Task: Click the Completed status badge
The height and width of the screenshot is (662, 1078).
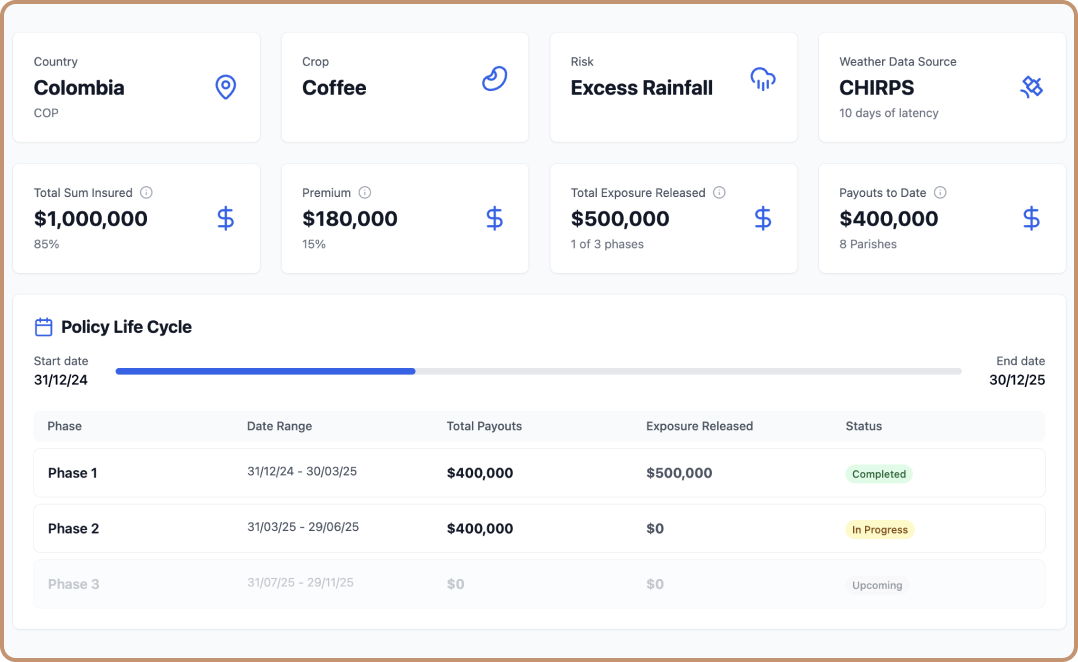Action: pos(879,474)
